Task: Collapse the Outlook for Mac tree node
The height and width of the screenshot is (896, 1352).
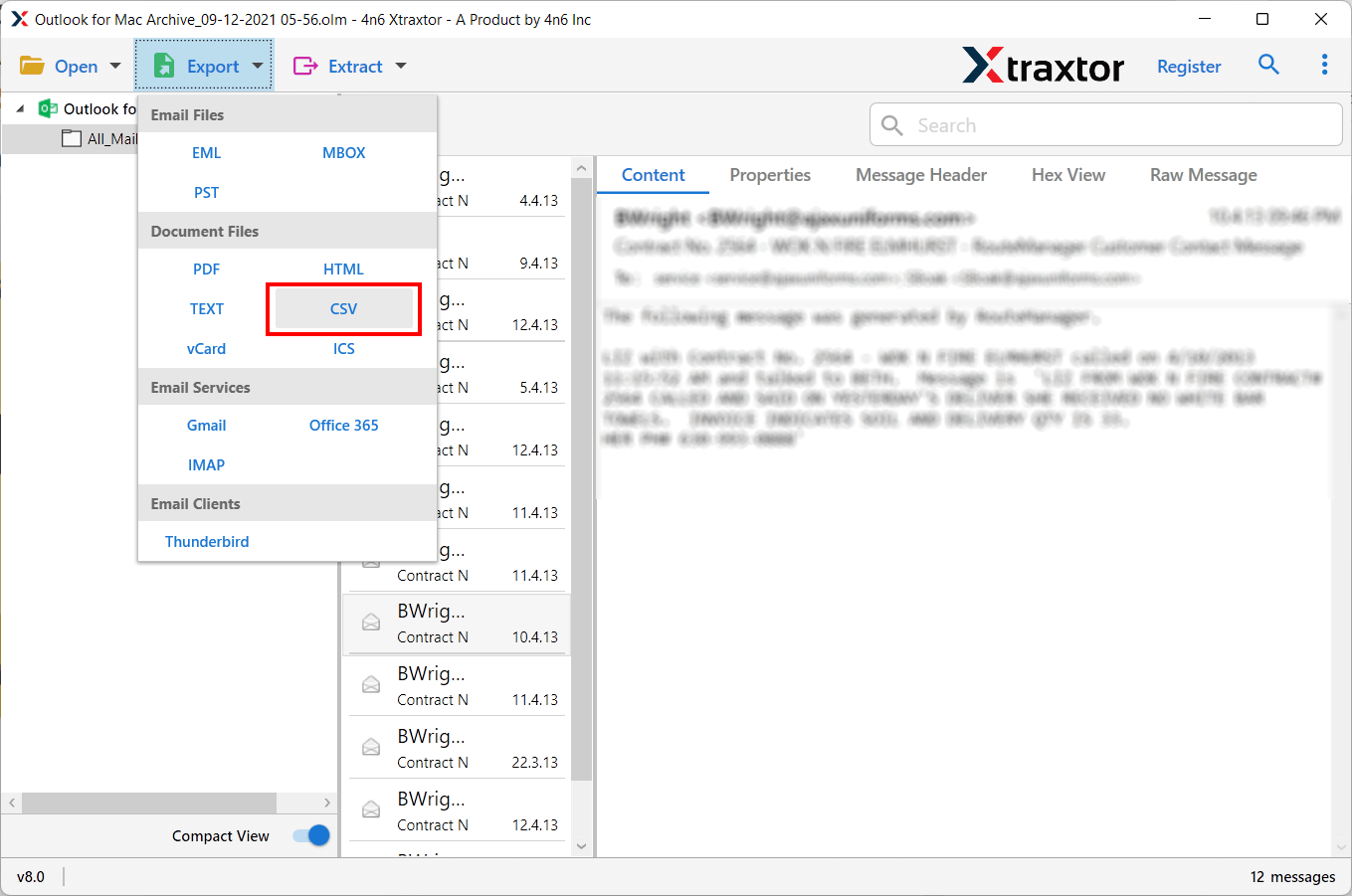Action: [20, 108]
